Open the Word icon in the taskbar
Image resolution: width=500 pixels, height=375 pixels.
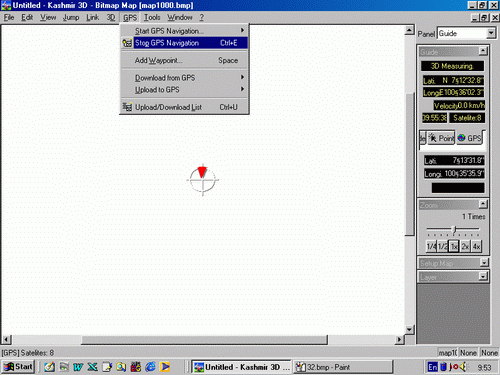(78, 367)
